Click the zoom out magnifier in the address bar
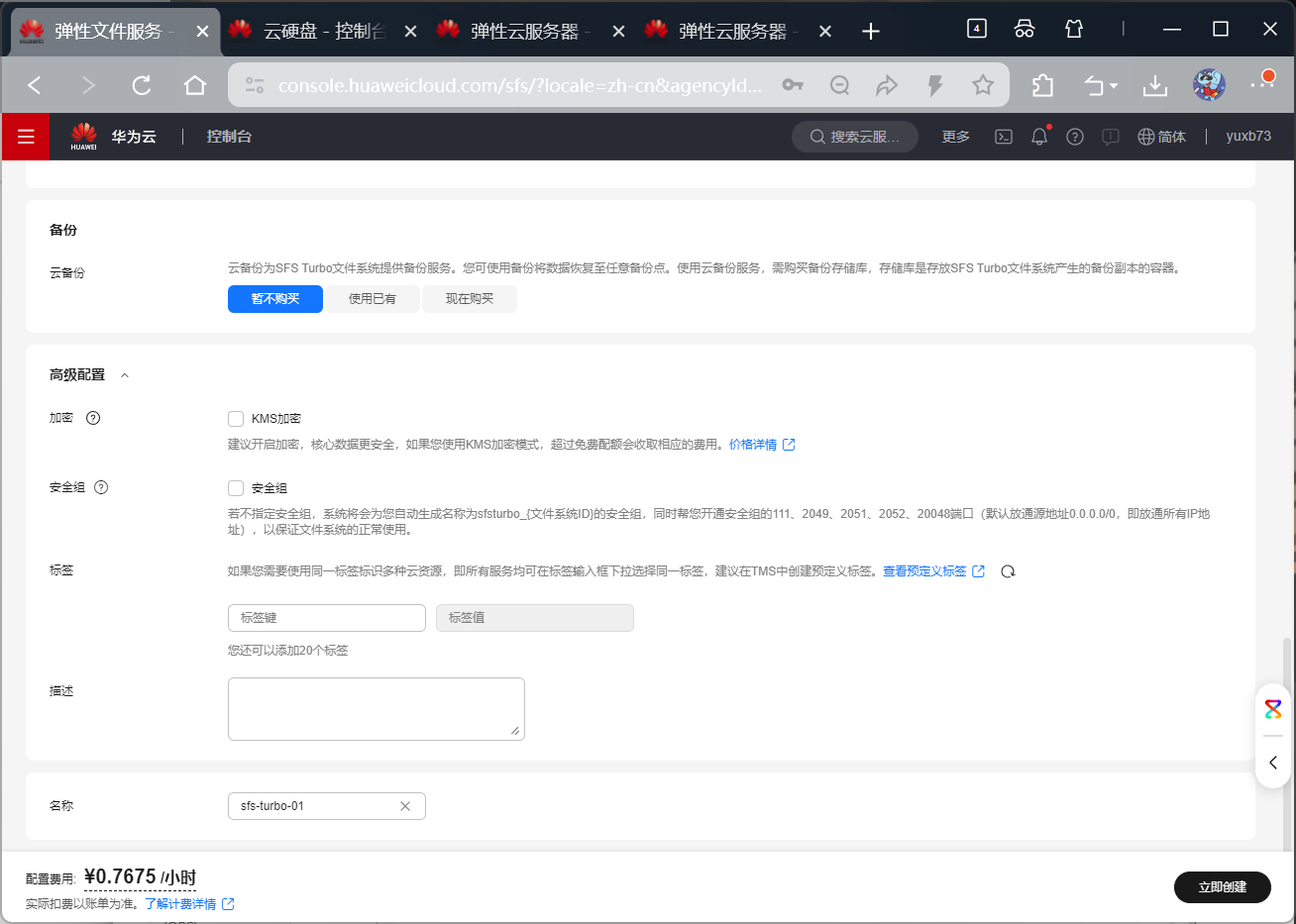The height and width of the screenshot is (924, 1296). (x=840, y=85)
